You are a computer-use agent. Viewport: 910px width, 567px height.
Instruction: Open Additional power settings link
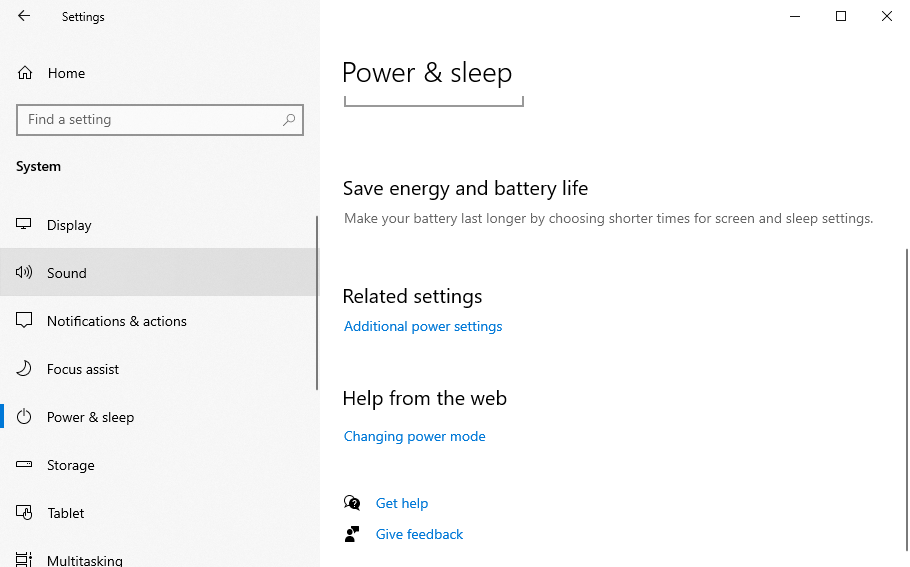(x=423, y=326)
